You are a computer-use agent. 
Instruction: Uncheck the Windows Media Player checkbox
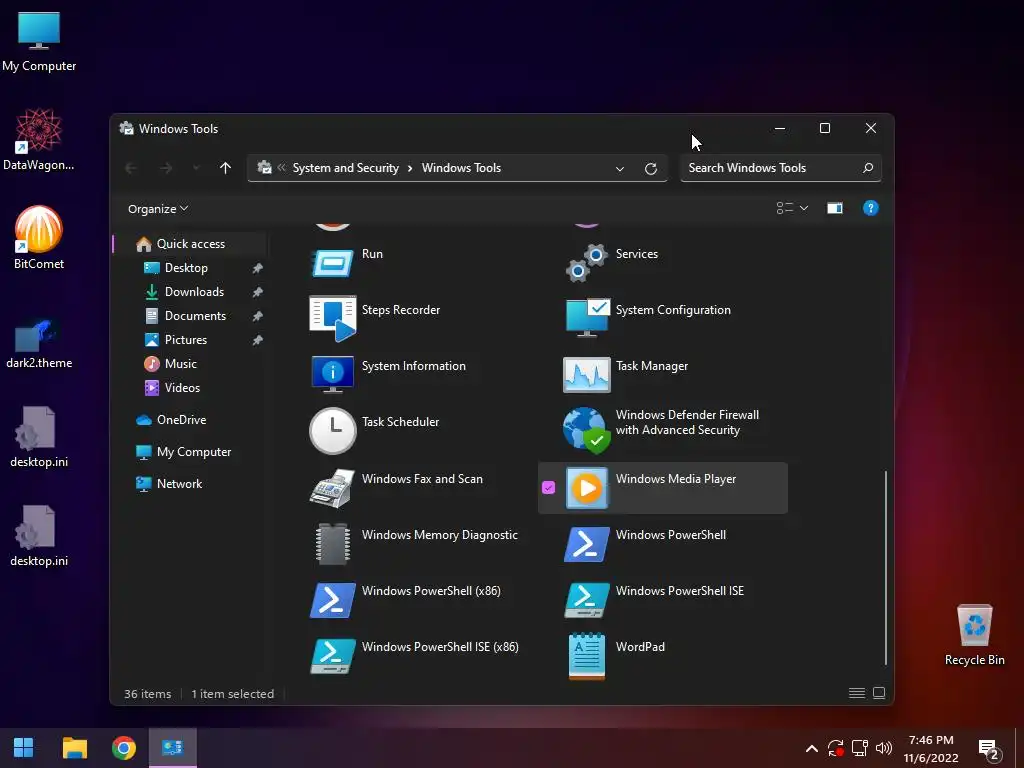tap(549, 487)
